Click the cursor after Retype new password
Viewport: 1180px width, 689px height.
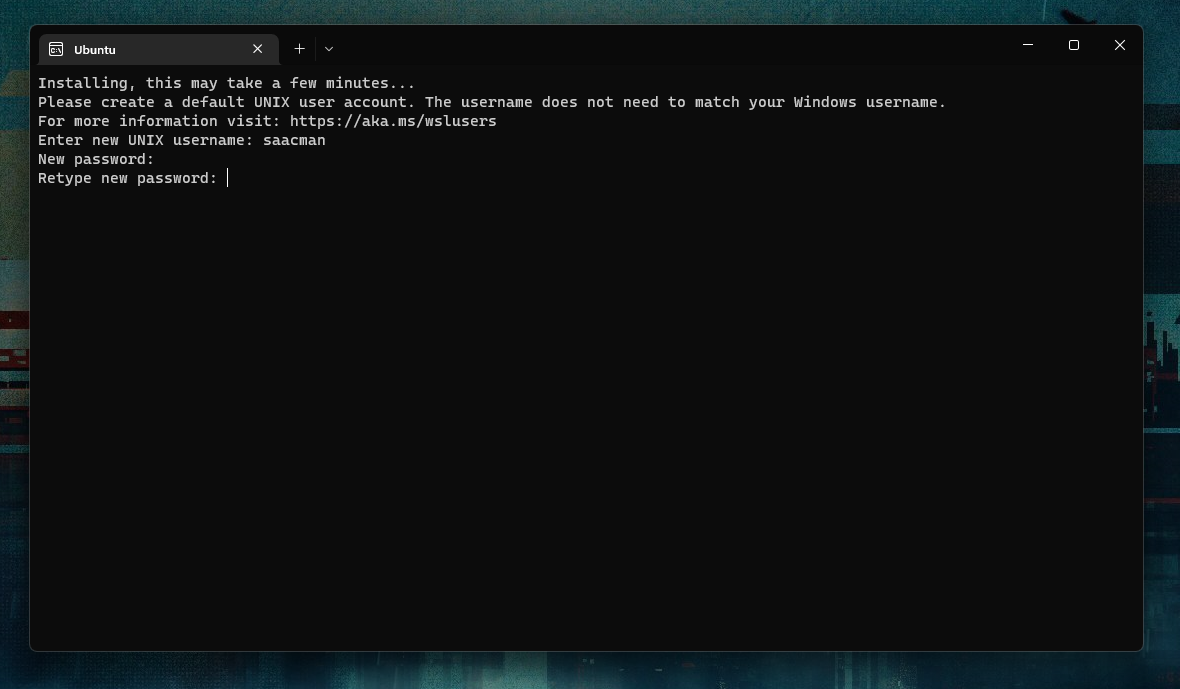point(228,178)
